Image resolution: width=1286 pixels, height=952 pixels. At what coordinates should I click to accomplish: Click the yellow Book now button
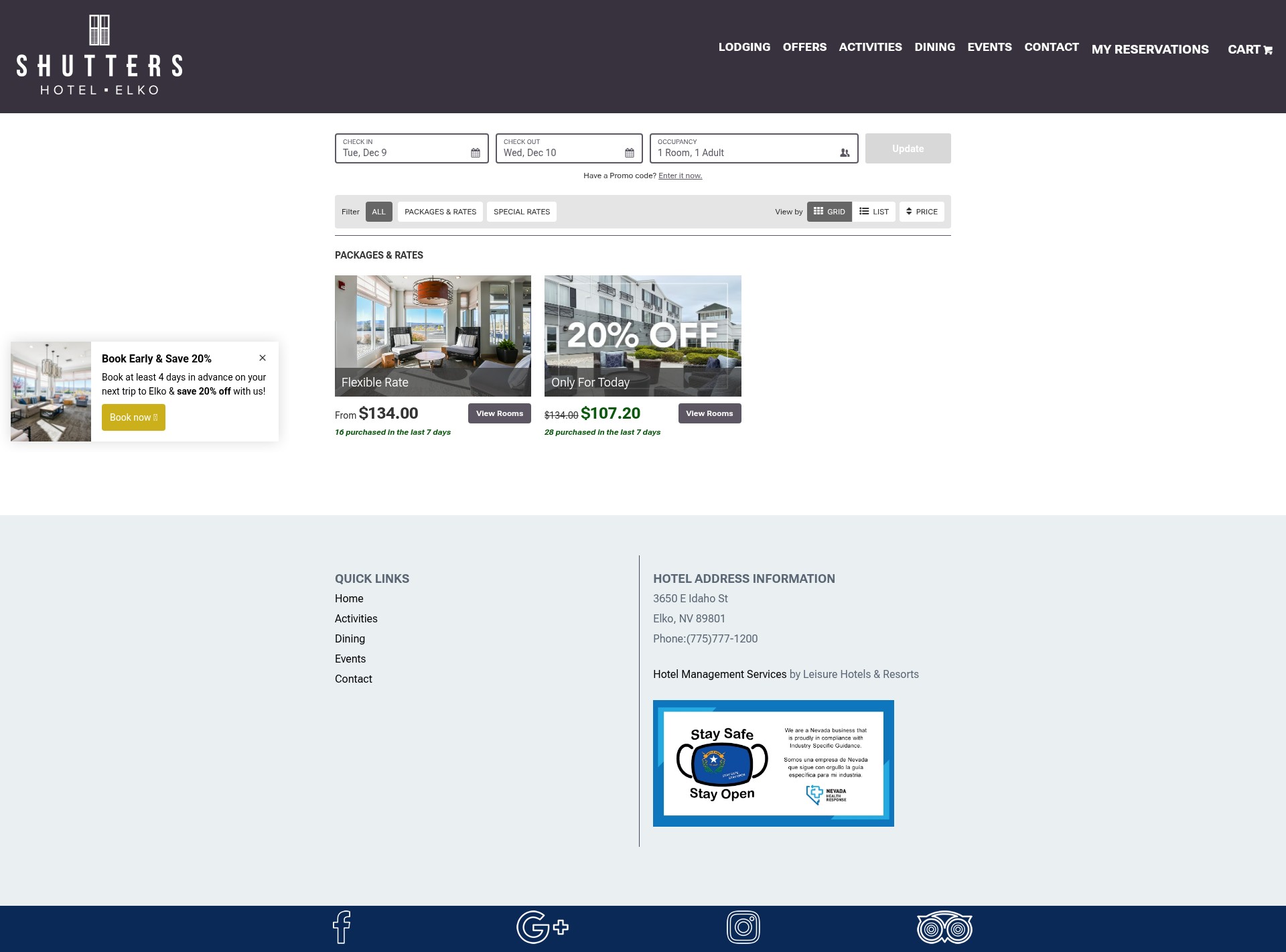[x=133, y=417]
